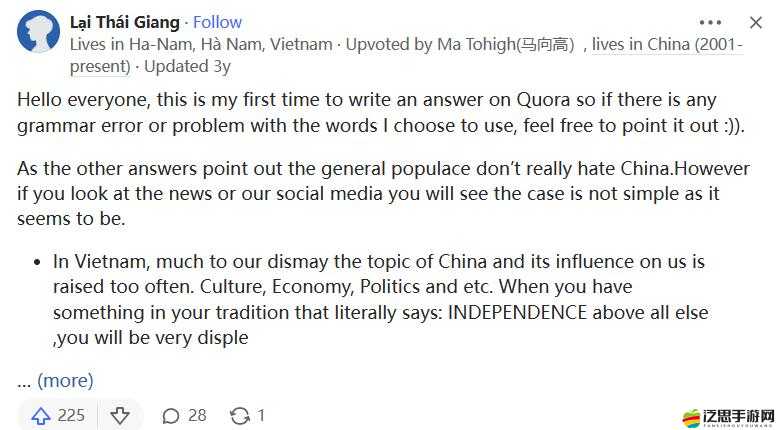The width and height of the screenshot is (778, 430).
Task: Expand the answer with "(more)"
Action: click(x=65, y=380)
